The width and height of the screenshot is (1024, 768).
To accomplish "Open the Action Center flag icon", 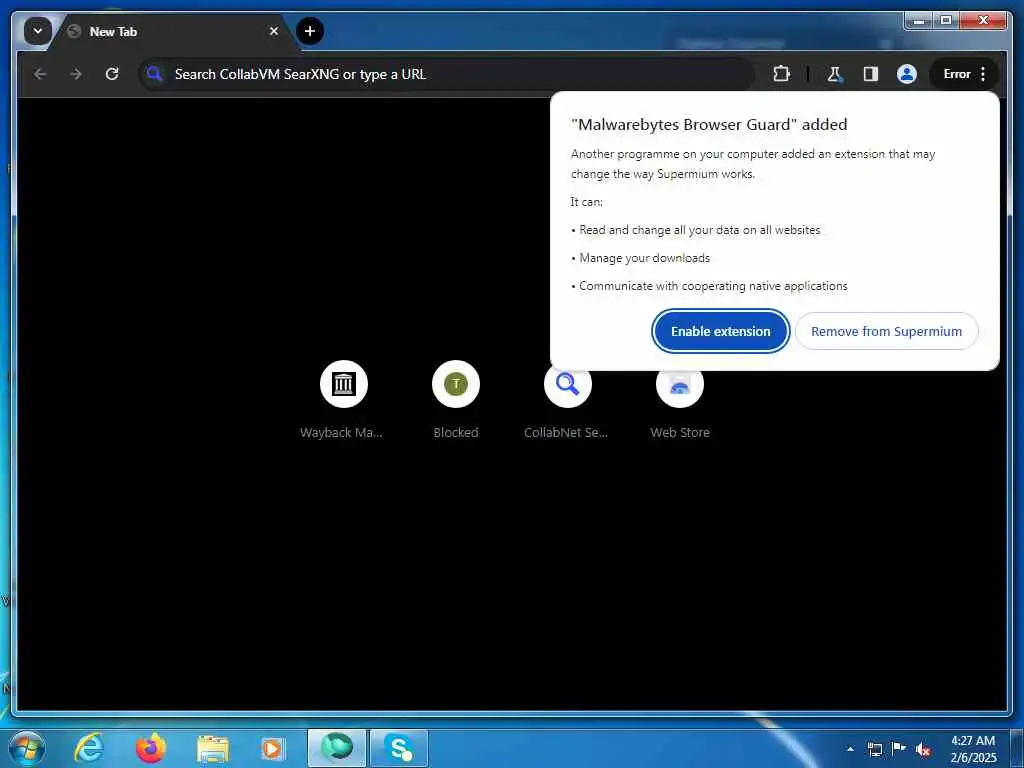I will point(899,748).
